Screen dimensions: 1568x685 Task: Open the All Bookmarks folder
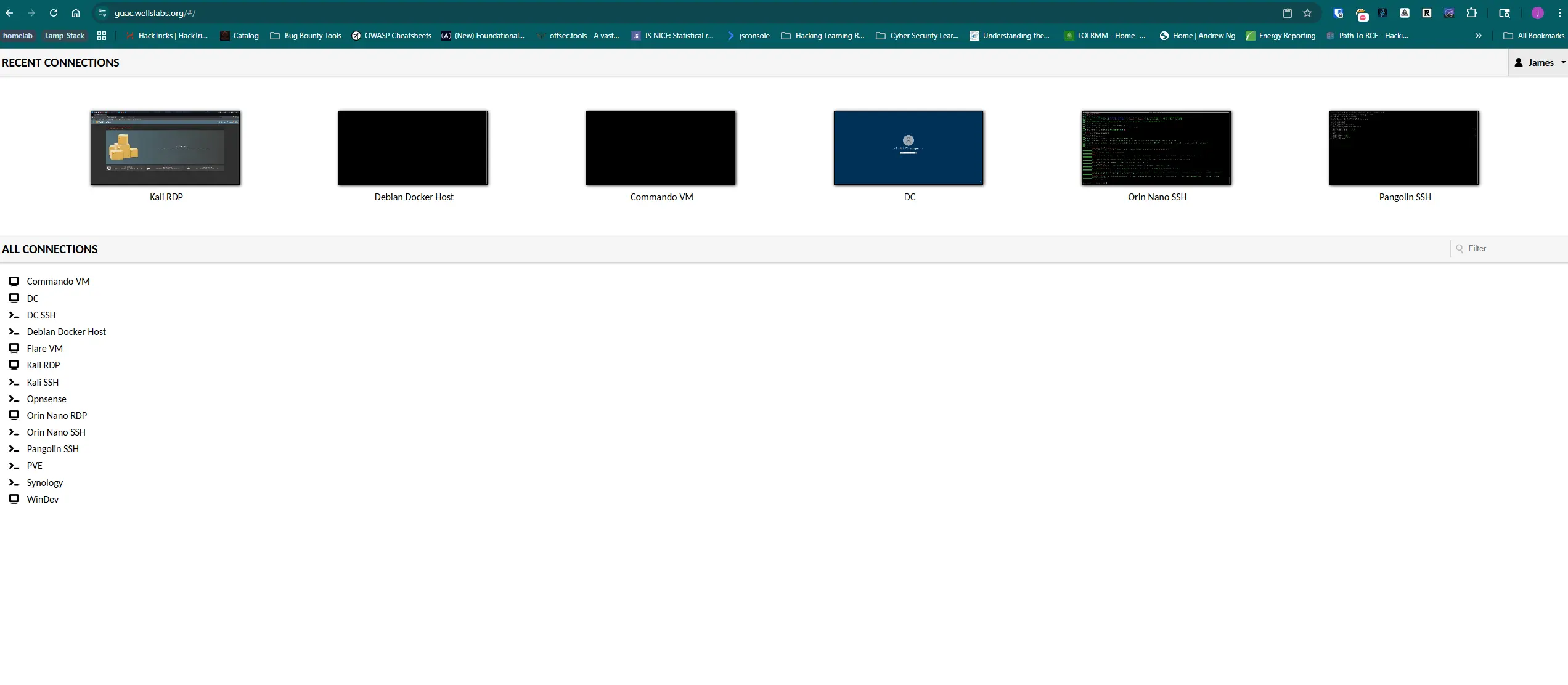pyautogui.click(x=1533, y=36)
